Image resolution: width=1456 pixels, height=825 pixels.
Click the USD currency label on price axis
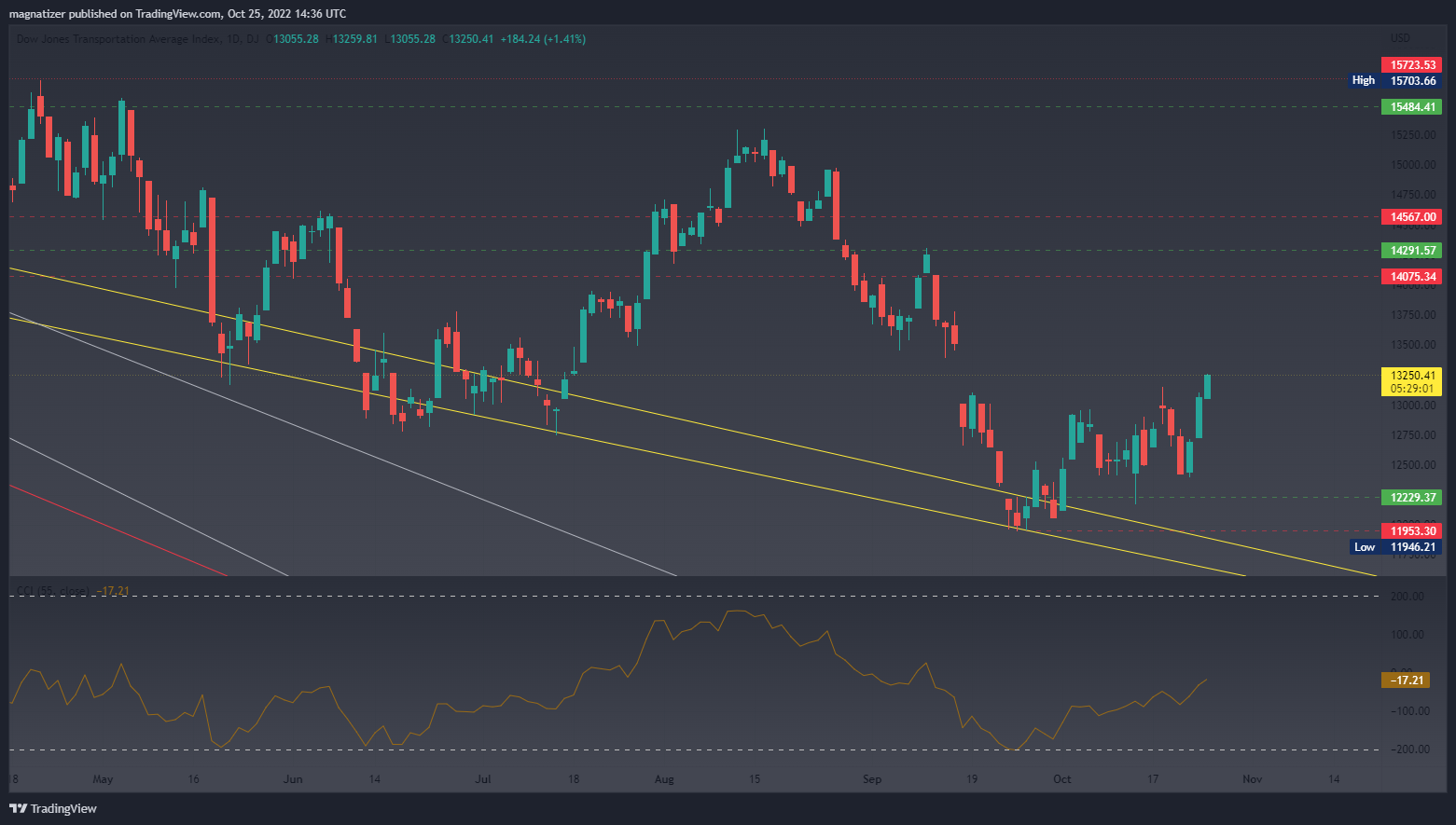click(1400, 38)
